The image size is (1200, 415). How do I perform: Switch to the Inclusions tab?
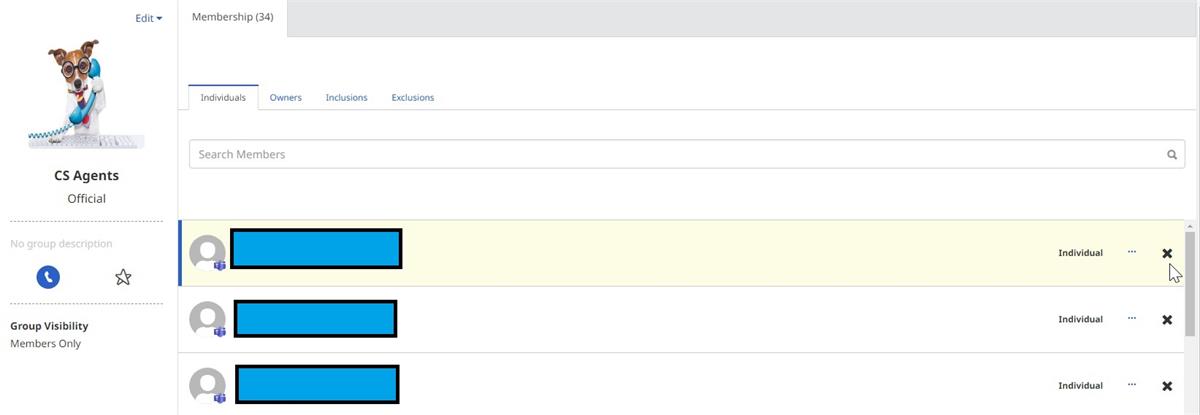coord(346,98)
